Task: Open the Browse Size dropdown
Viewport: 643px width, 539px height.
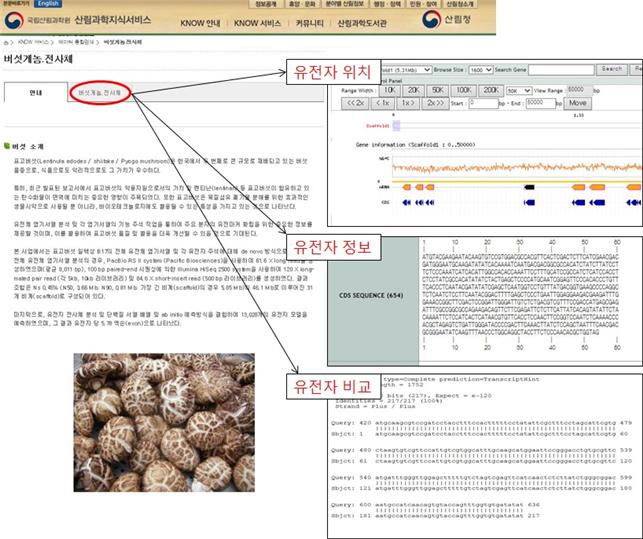Action: 480,70
